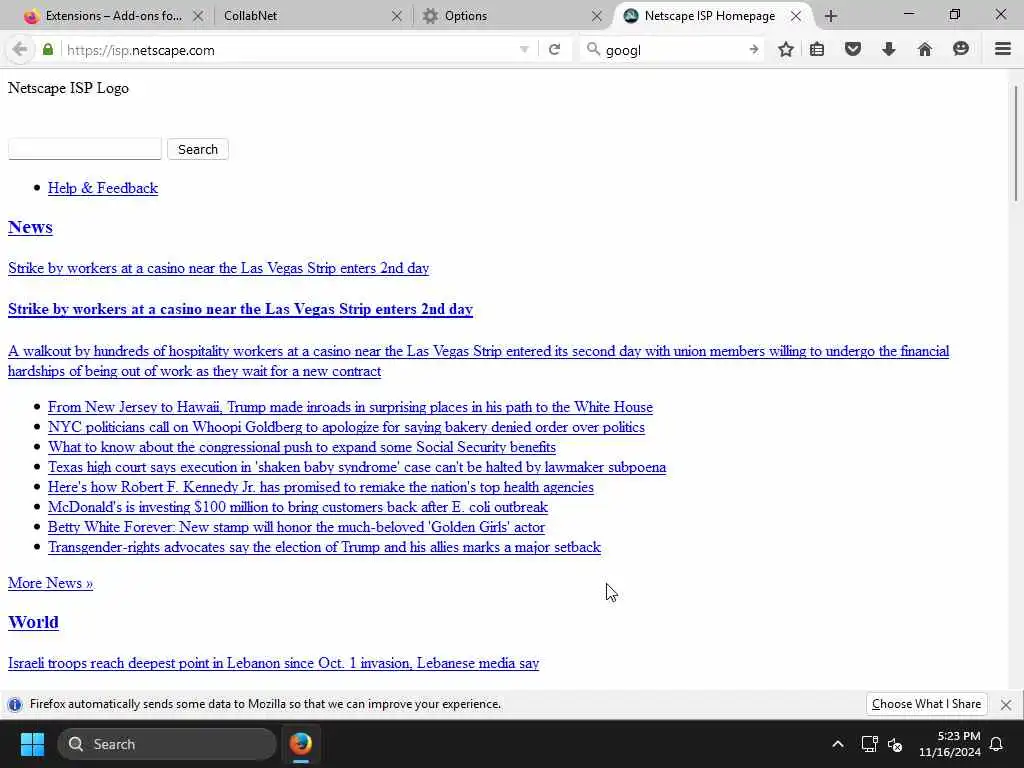
Task: Open the McDonald's E. coli outbreak story
Action: coord(298,507)
